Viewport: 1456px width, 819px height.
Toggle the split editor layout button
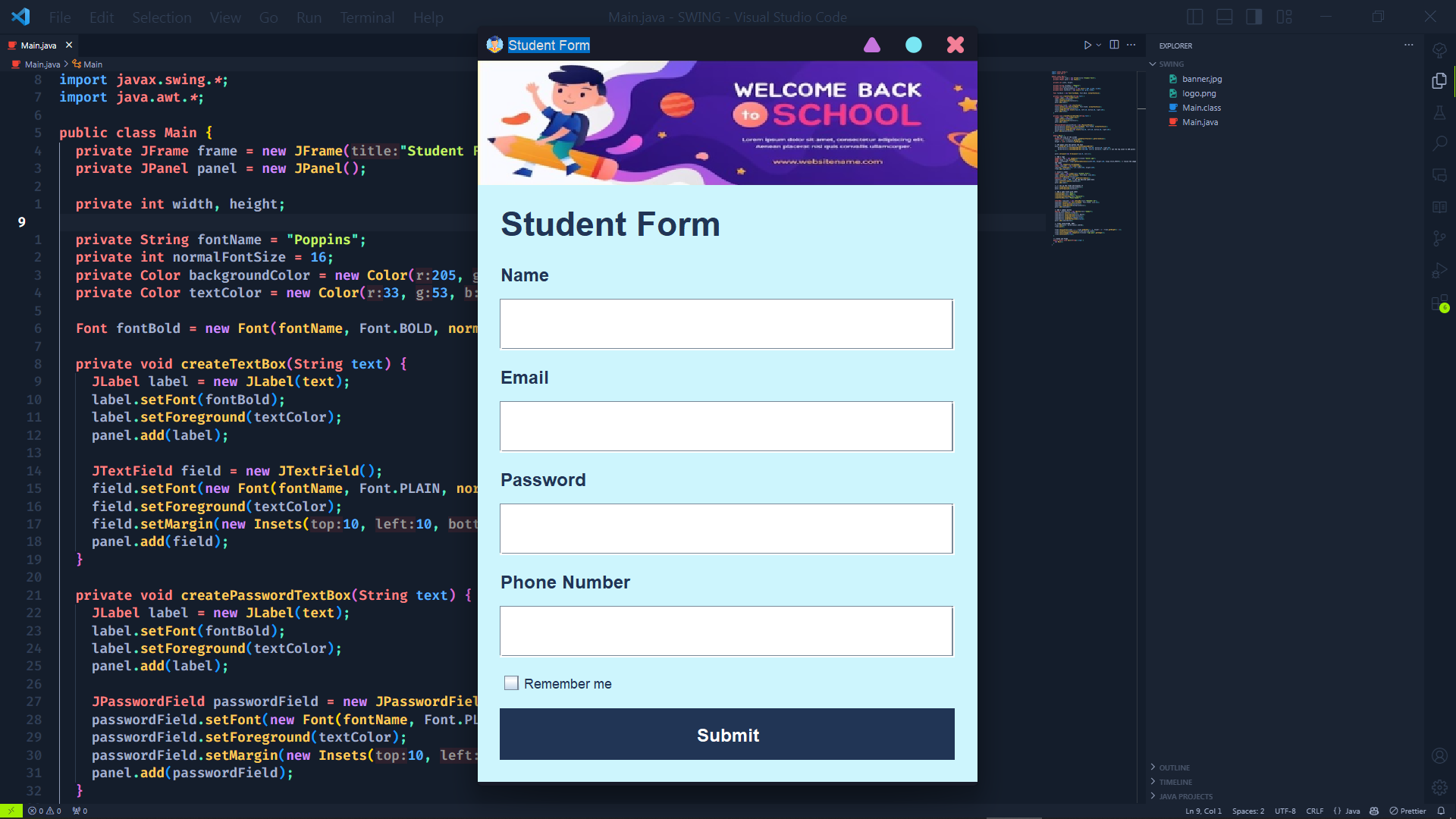[x=1115, y=45]
